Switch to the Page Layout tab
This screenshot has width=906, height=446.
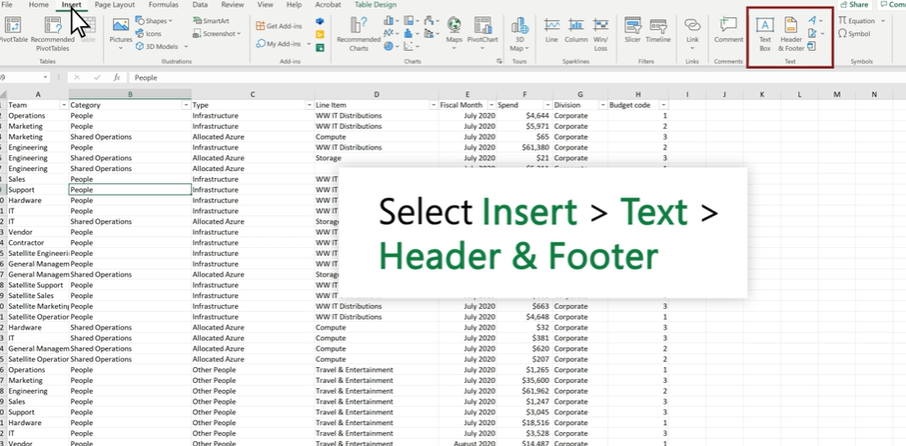[x=114, y=5]
